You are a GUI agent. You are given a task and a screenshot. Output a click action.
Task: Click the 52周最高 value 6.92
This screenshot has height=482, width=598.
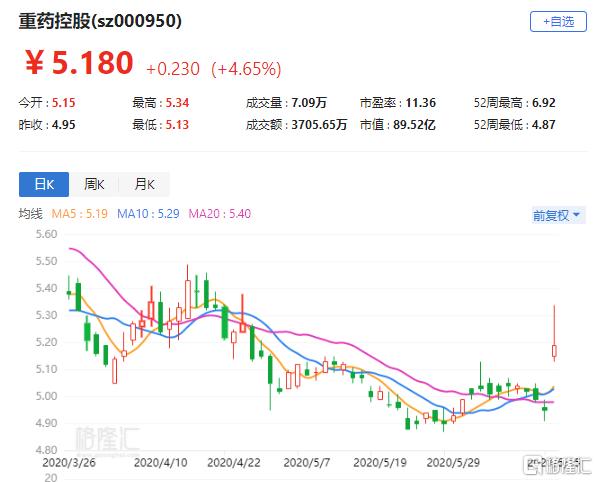pyautogui.click(x=543, y=103)
